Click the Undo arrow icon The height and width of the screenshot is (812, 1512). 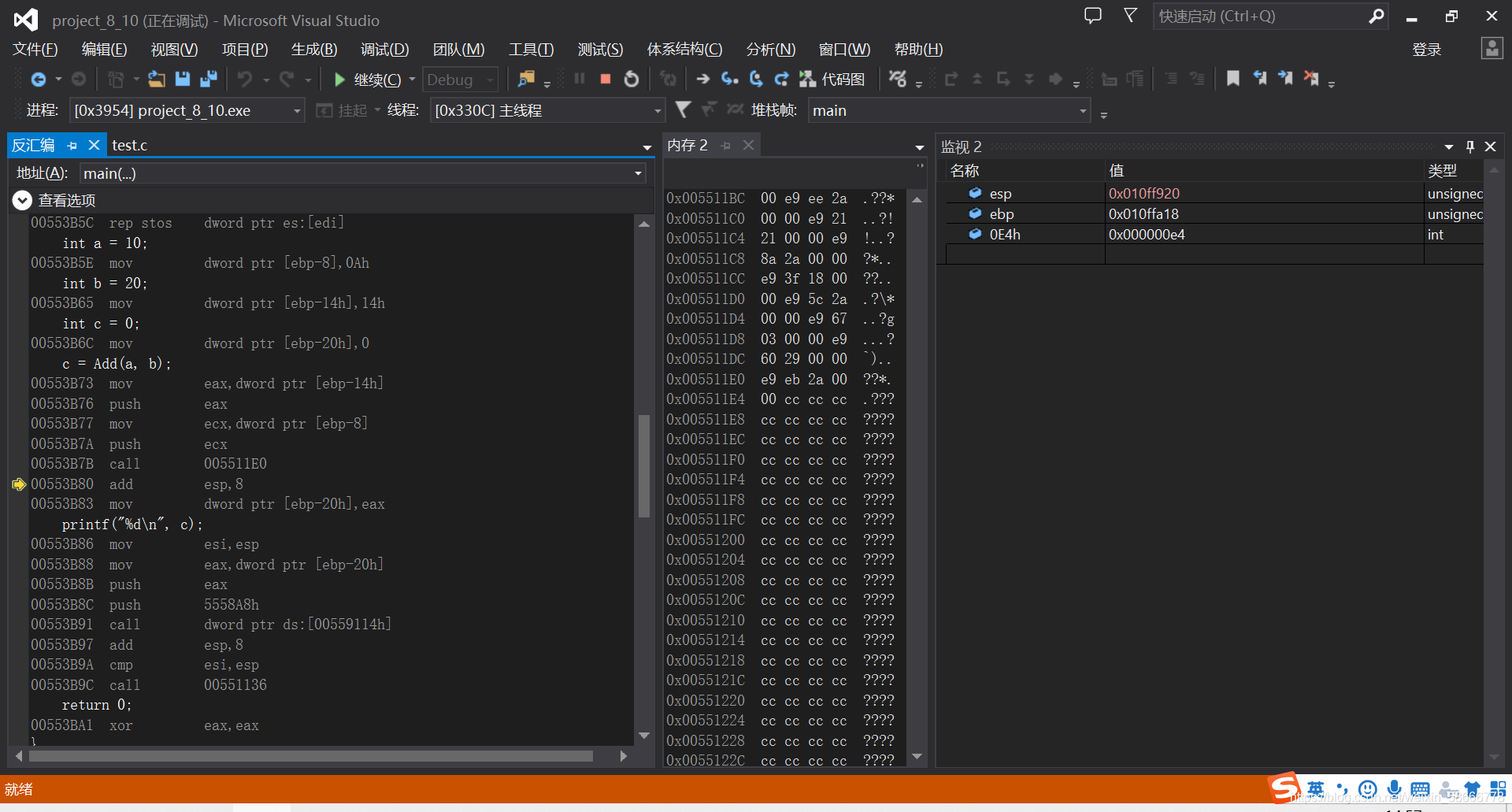point(245,80)
